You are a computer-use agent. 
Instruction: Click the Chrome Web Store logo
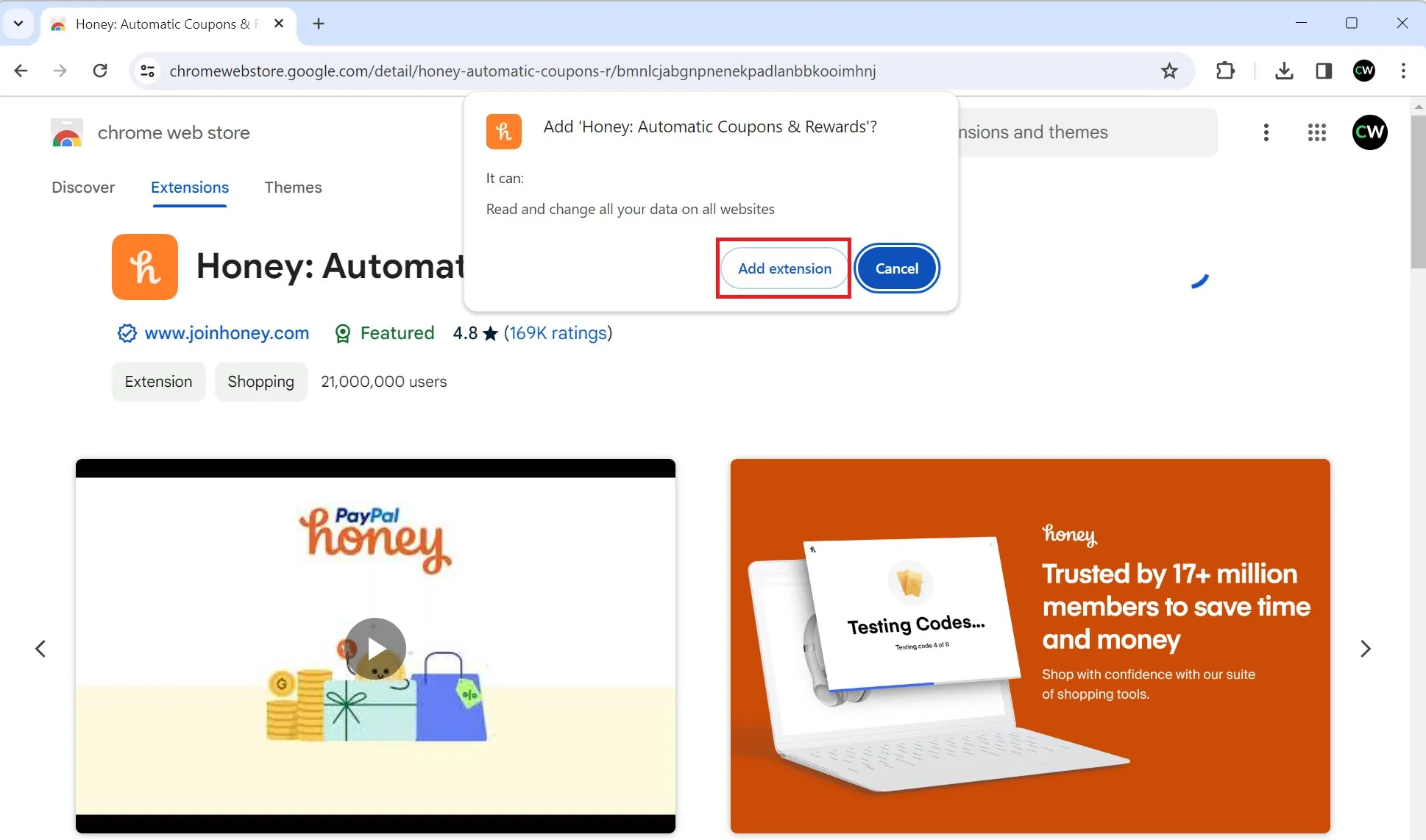tap(67, 132)
